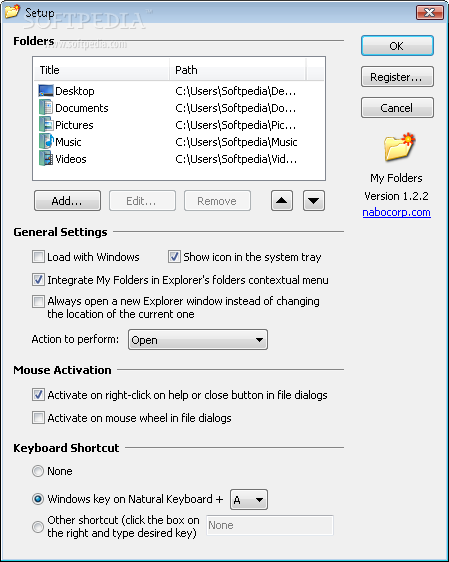This screenshot has width=449, height=562.
Task: Click the path C:\Users\Softpedia\Vid...
Action: 236,159
